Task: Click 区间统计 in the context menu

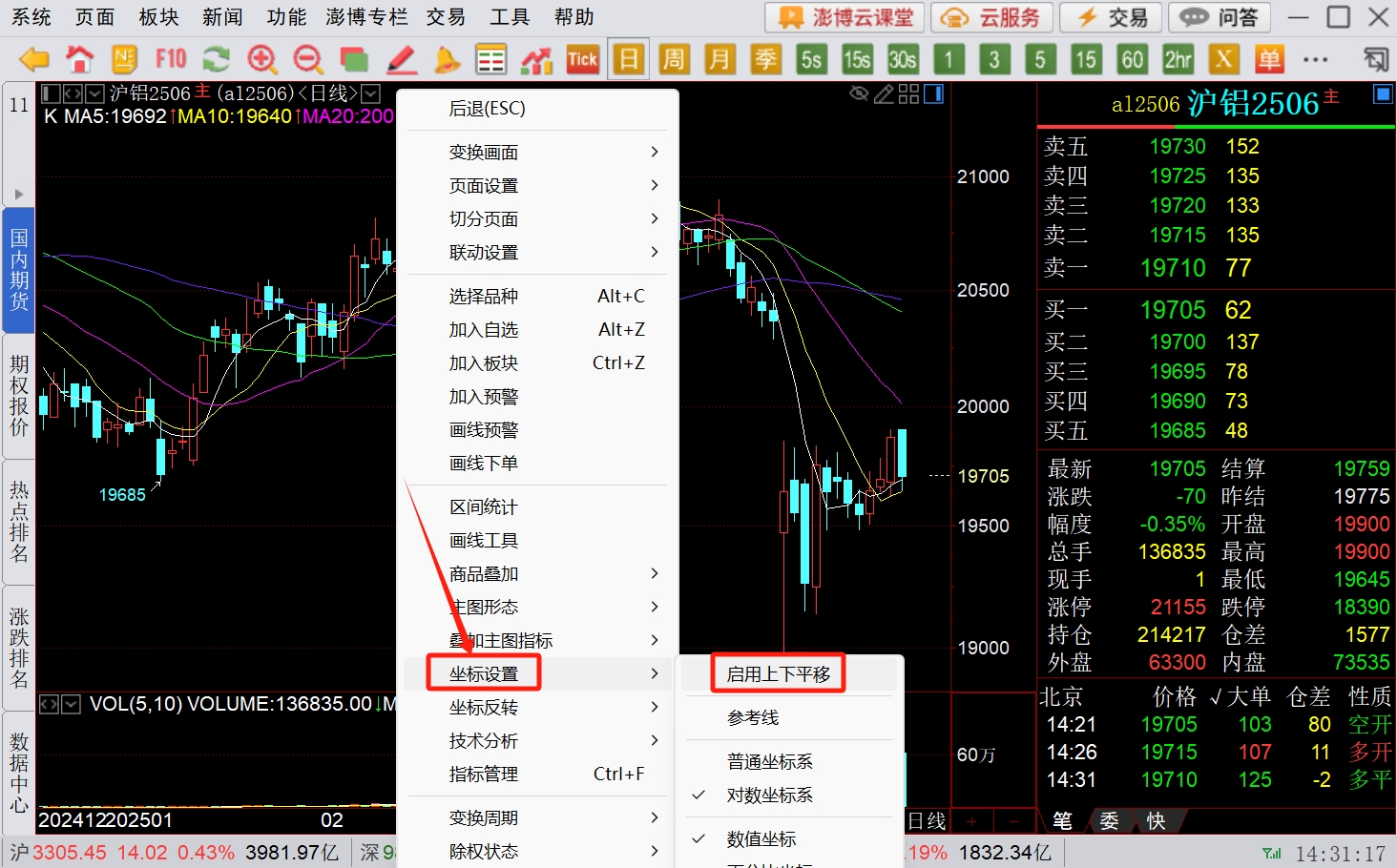Action: click(484, 507)
